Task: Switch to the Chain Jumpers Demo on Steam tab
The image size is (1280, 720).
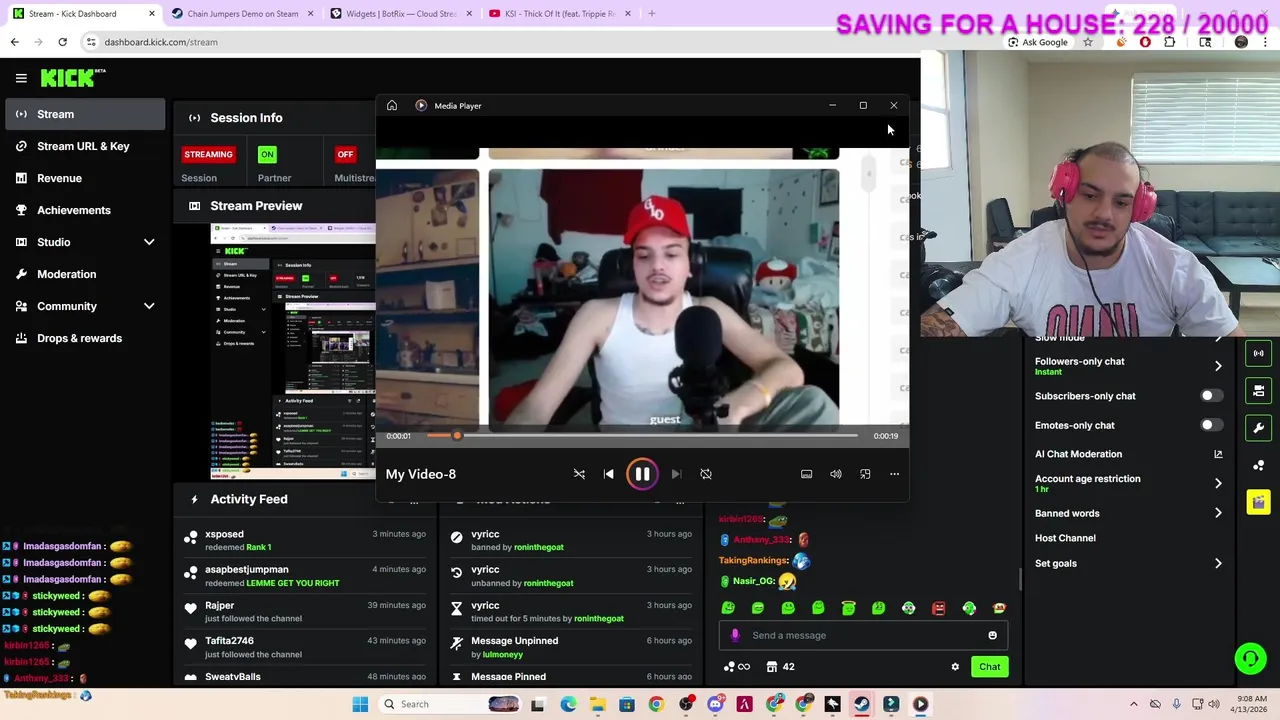Action: (242, 14)
